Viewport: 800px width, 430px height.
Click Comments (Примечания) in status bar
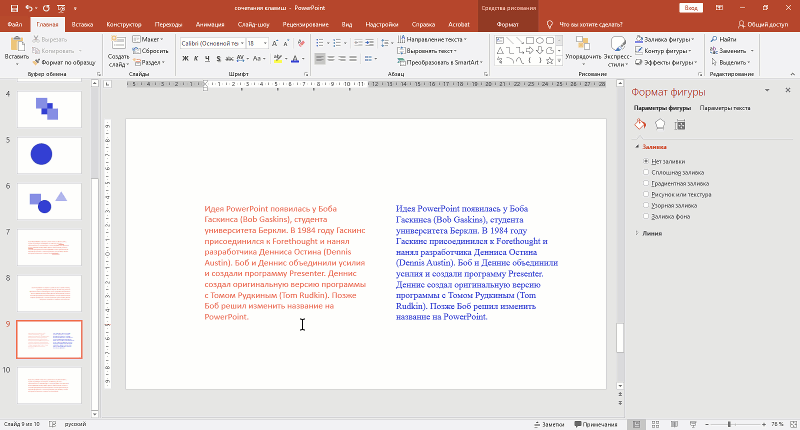595,424
